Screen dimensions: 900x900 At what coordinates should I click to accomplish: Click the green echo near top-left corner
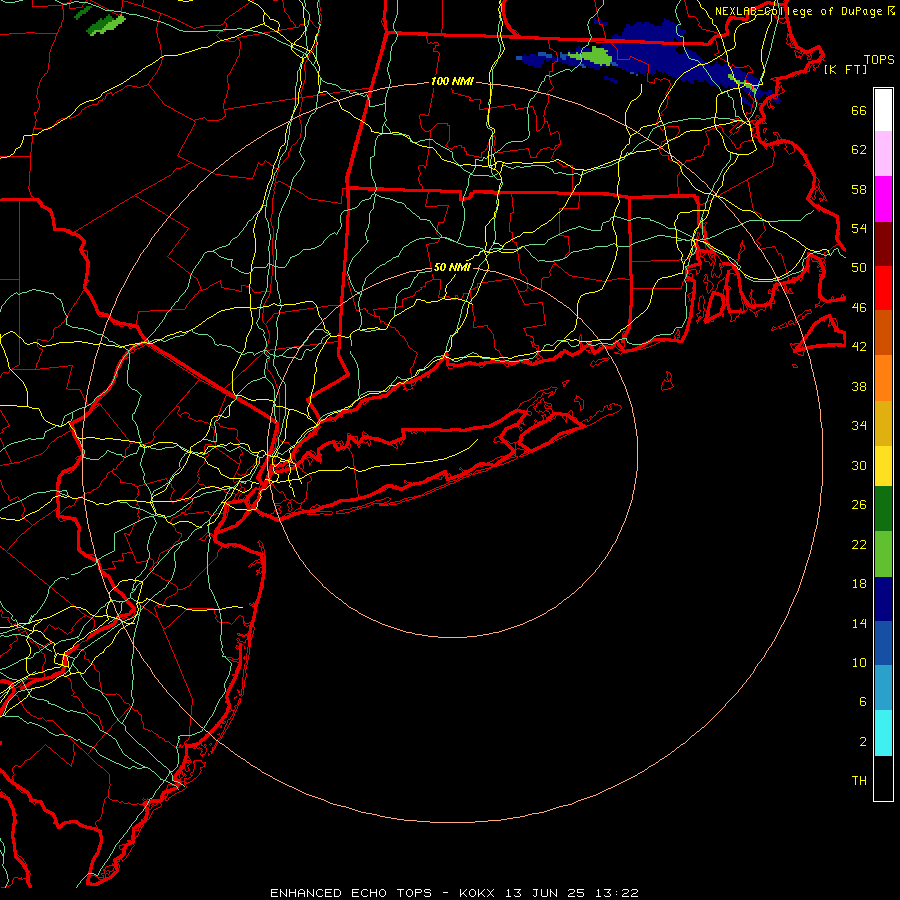(x=106, y=24)
